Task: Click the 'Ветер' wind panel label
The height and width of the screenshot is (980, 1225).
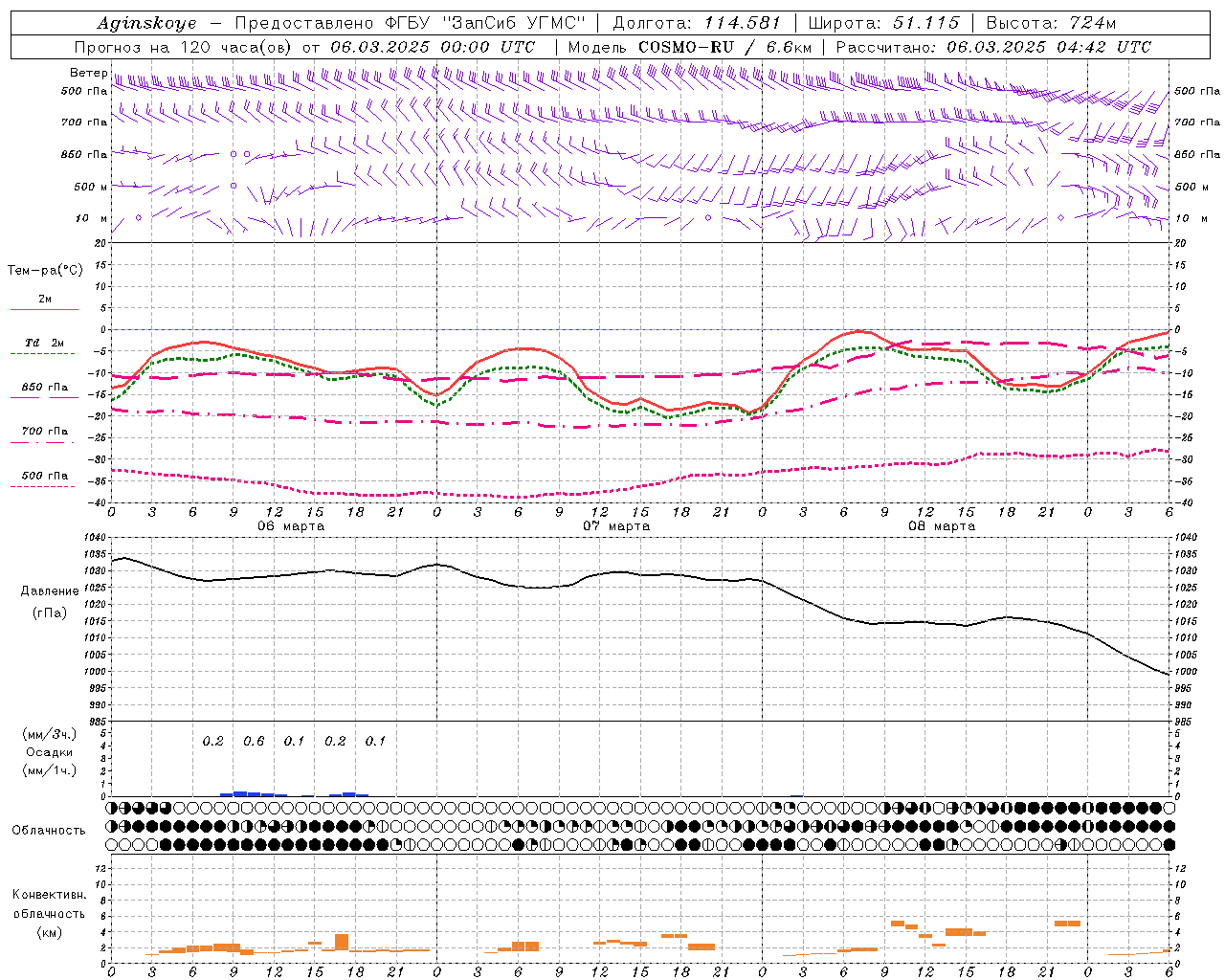Action: (x=88, y=73)
